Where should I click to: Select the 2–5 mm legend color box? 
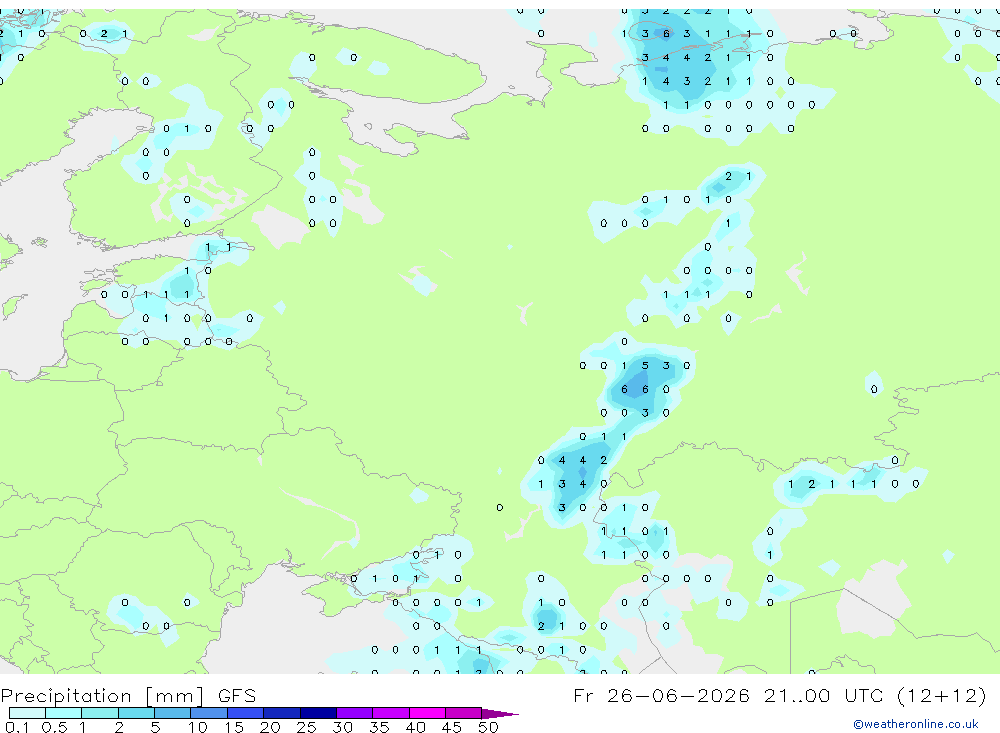136,713
